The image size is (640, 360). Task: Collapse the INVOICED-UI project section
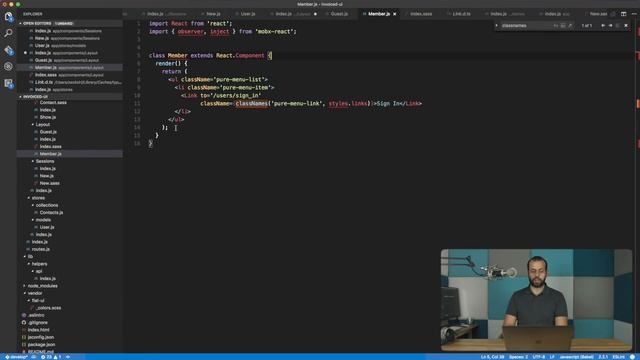coord(70,96)
